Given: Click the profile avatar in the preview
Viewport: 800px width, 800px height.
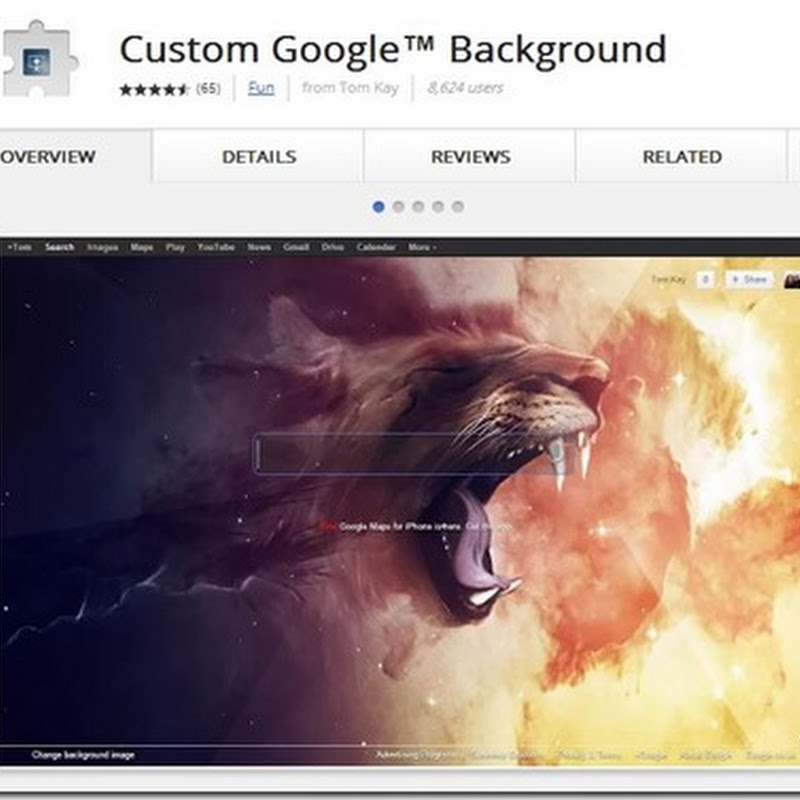Looking at the screenshot, I should click(792, 280).
